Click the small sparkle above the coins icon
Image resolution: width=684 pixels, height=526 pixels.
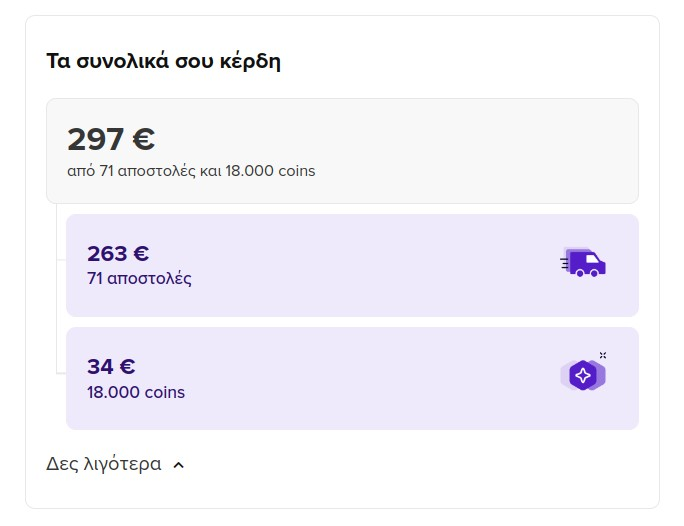pyautogui.click(x=603, y=355)
